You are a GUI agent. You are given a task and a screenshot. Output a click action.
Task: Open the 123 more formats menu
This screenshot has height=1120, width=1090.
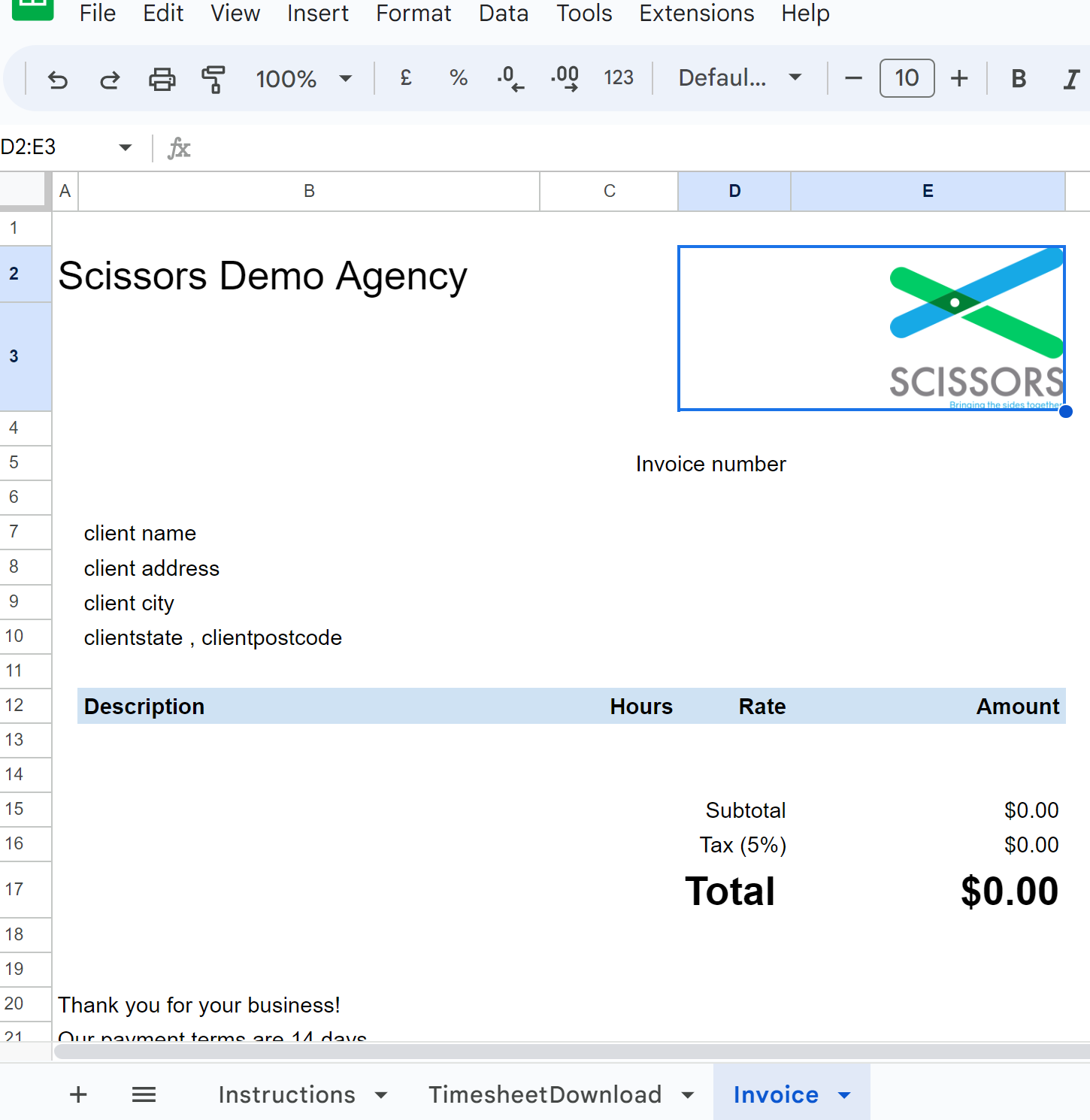point(618,78)
